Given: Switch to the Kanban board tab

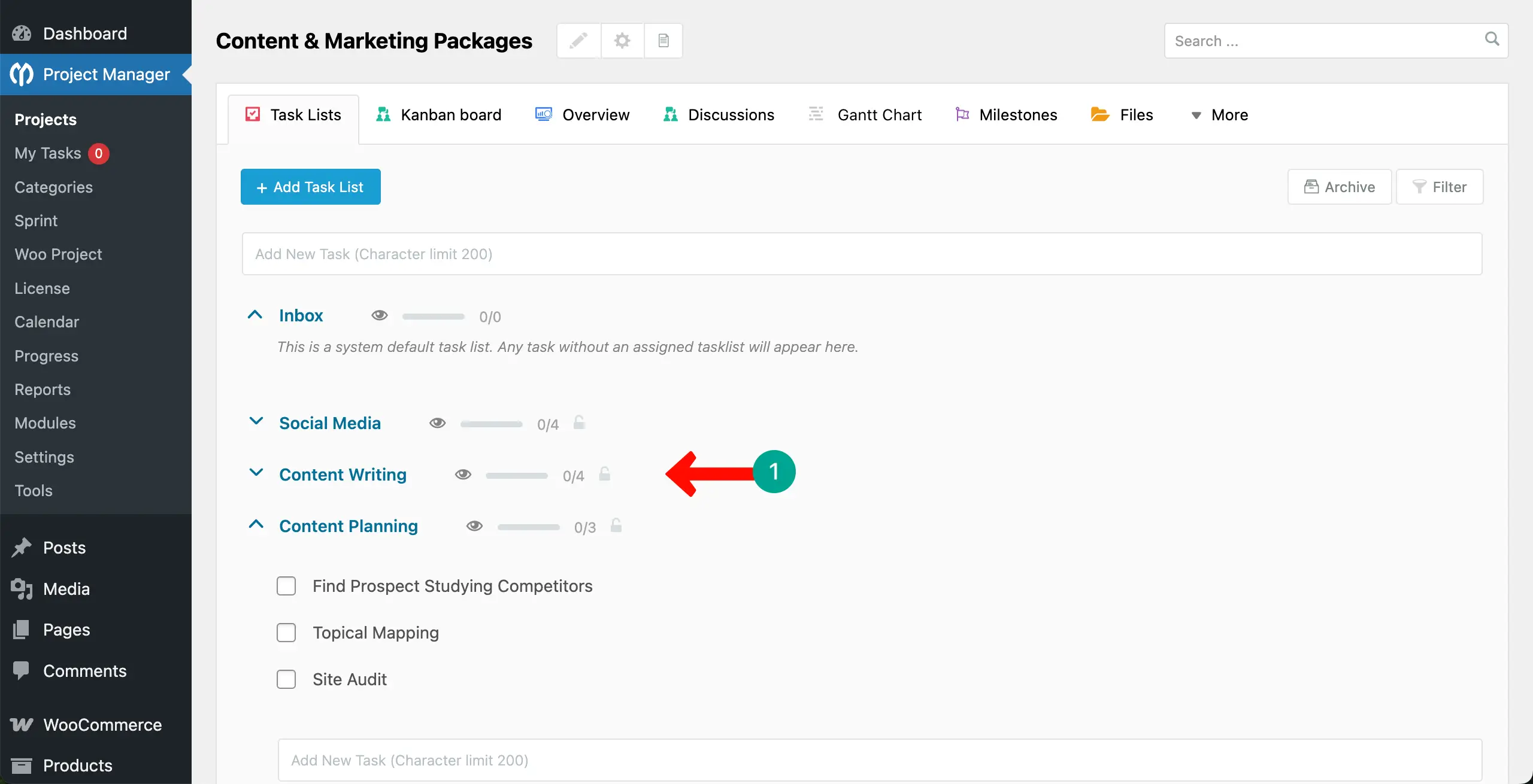Looking at the screenshot, I should coord(439,115).
